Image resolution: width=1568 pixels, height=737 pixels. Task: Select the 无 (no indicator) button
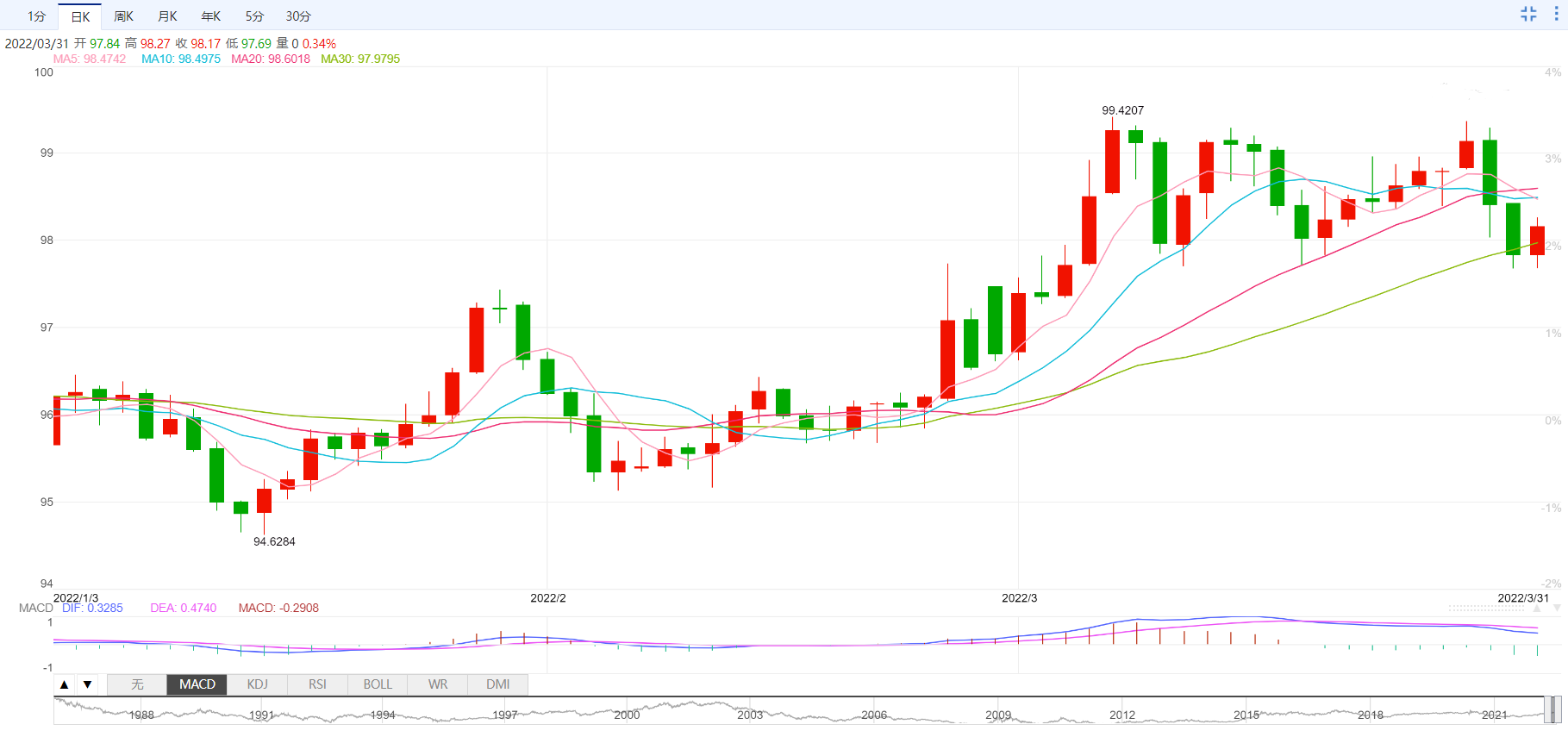tap(137, 684)
